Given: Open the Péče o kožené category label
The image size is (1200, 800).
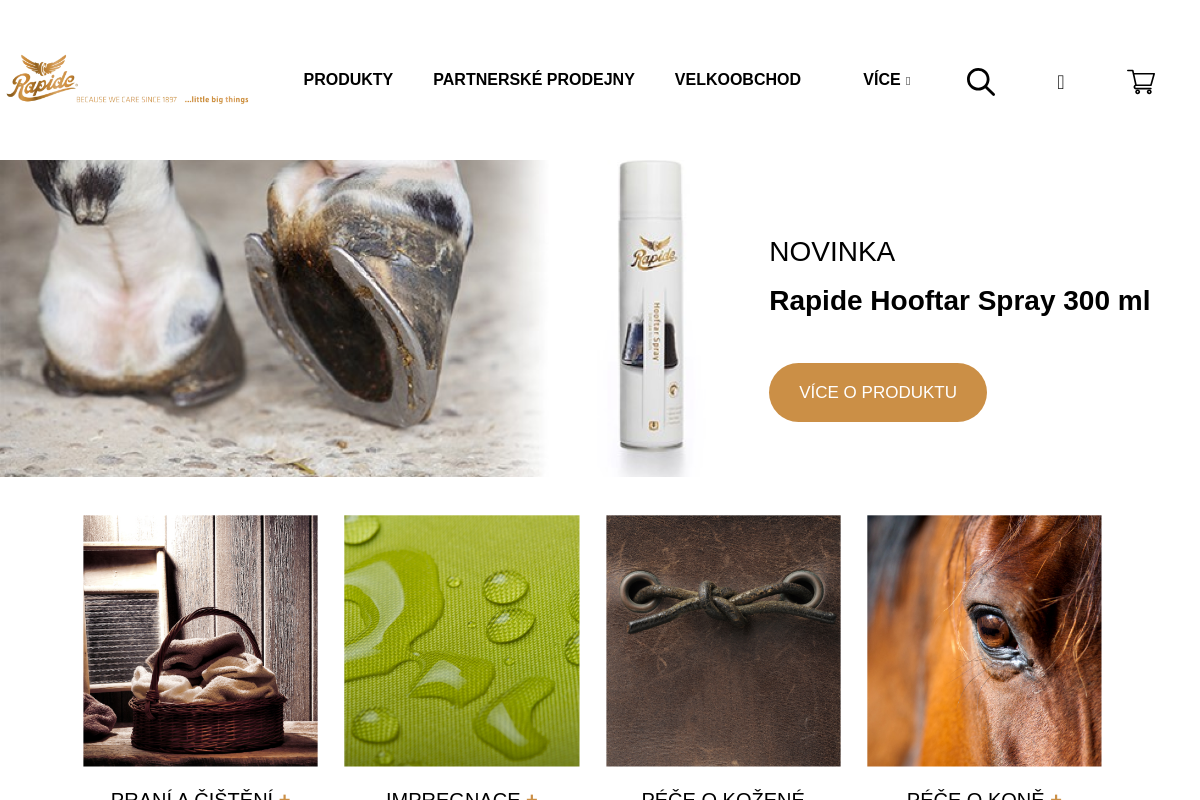Looking at the screenshot, I should click(x=723, y=796).
